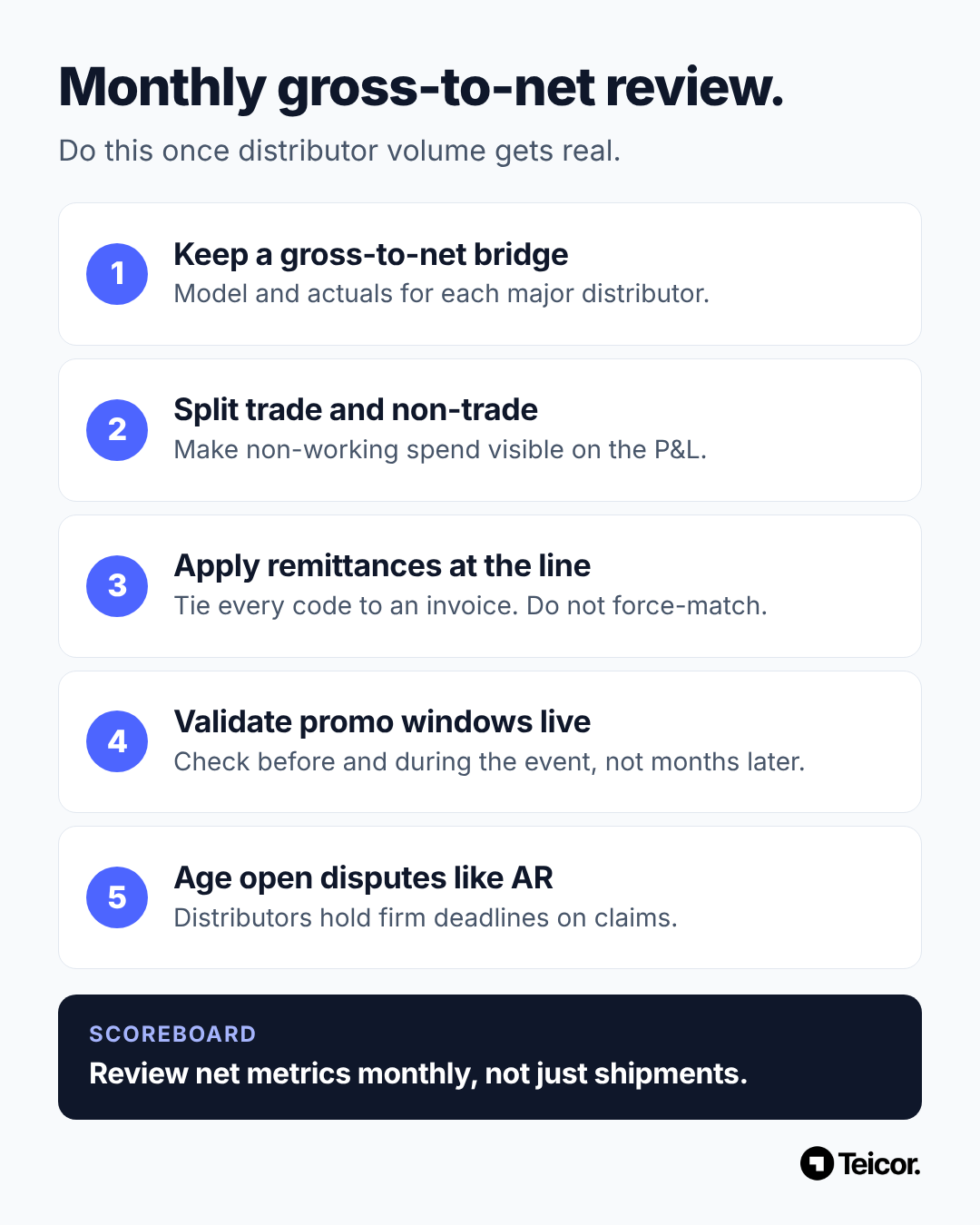Click Make non-working spend visible text
Viewport: 980px width, 1225px height.
point(440,450)
